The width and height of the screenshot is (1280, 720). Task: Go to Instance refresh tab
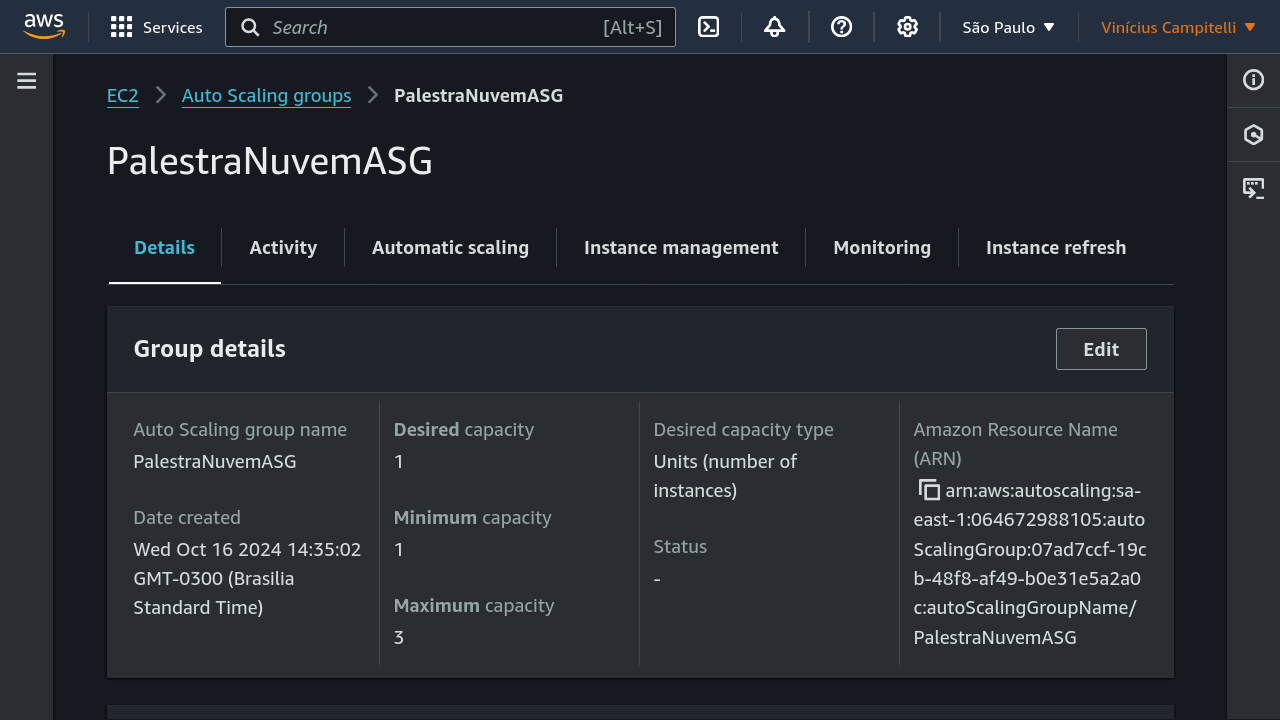(1056, 248)
